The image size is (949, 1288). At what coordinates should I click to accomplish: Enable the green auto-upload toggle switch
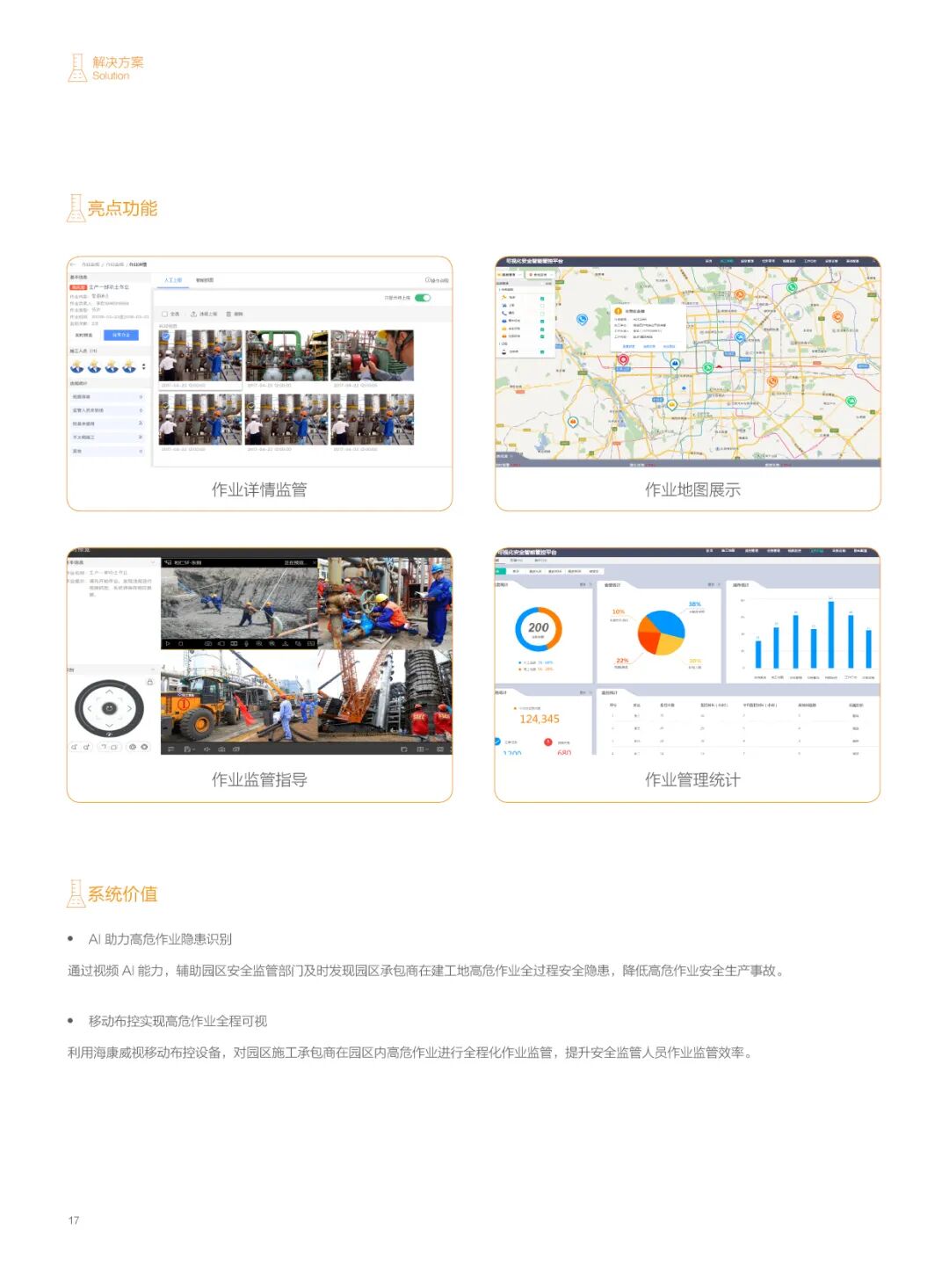click(x=423, y=298)
